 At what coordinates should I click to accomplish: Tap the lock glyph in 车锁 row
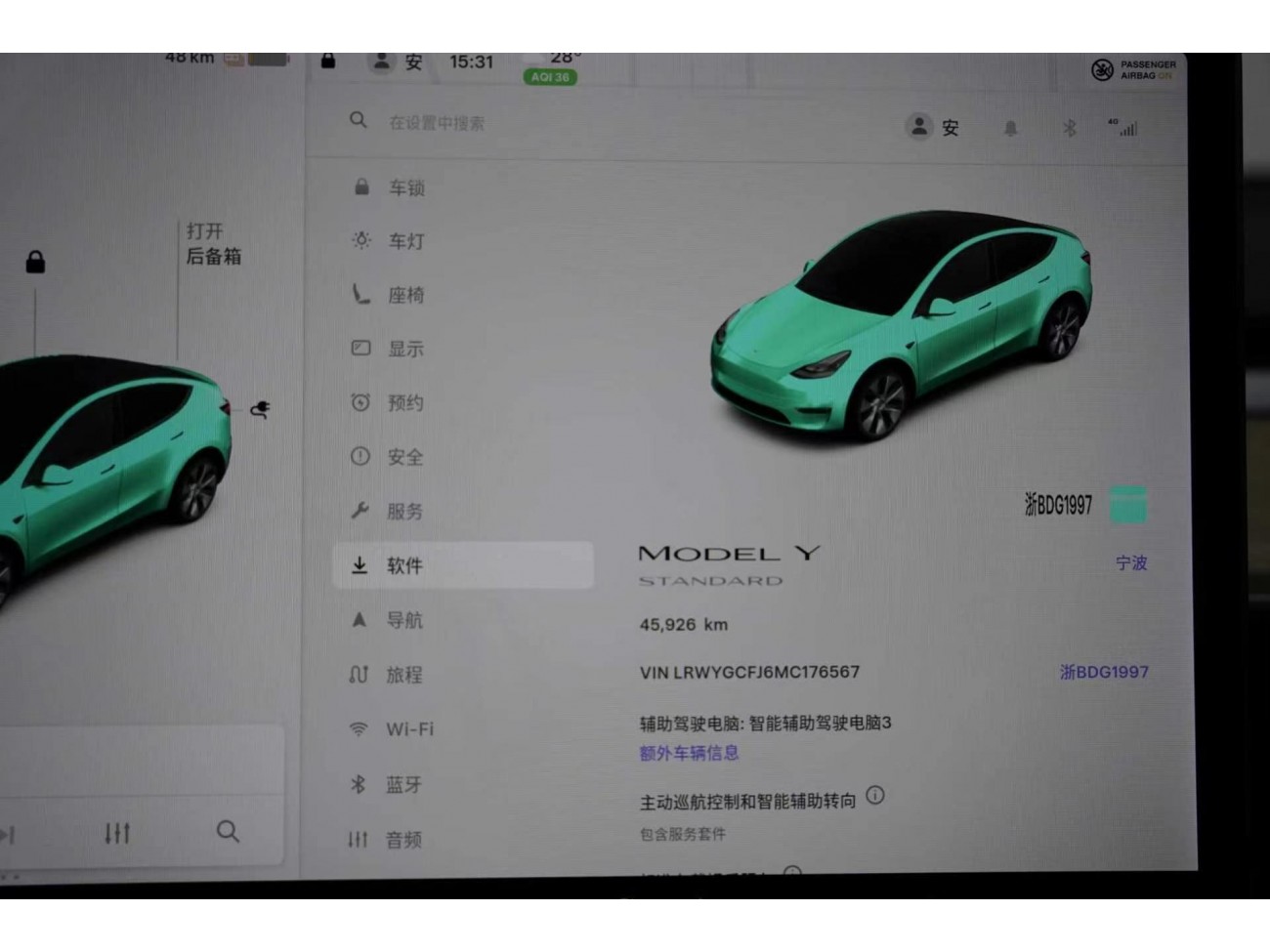pyautogui.click(x=361, y=186)
